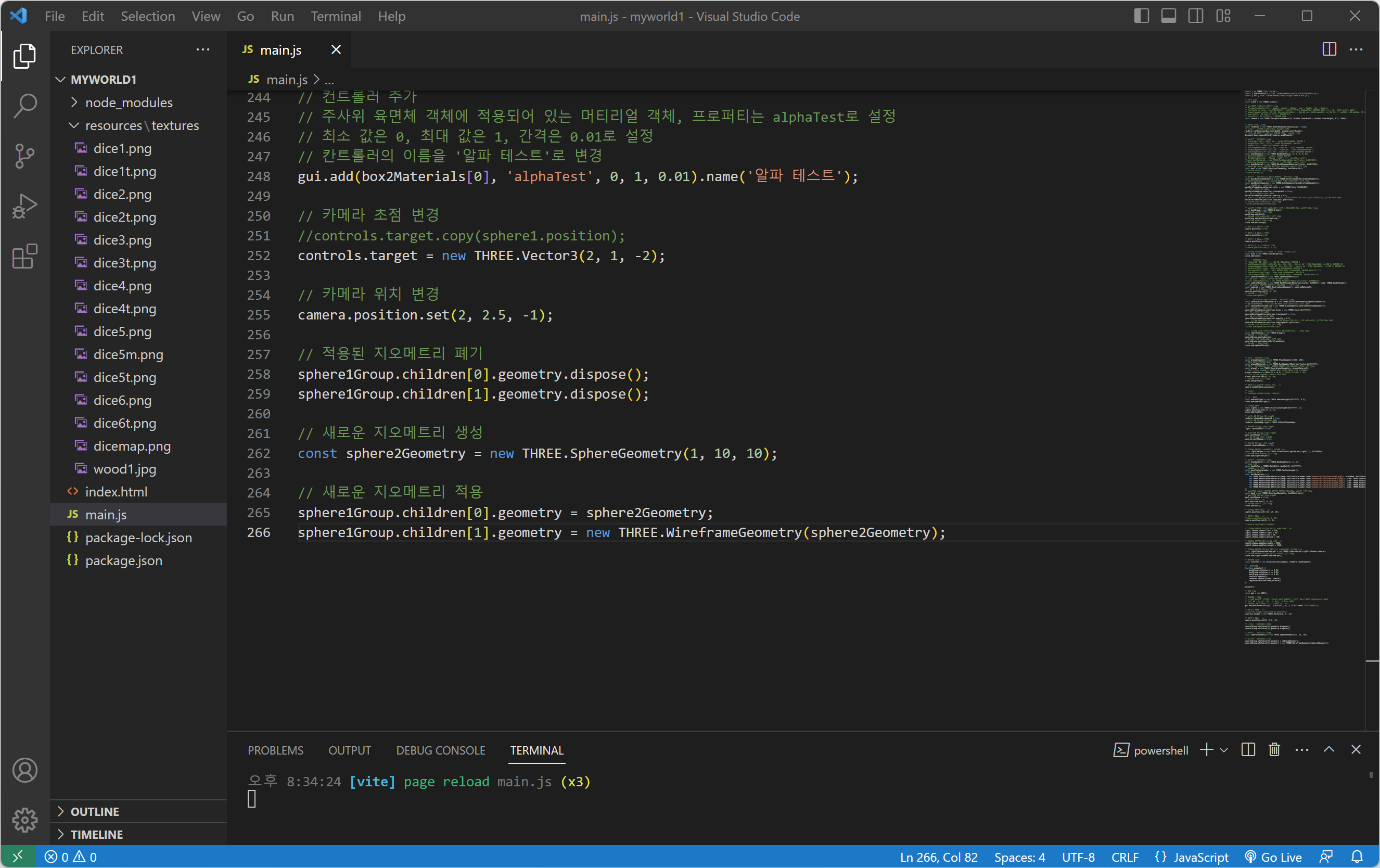Open the Search view in activity bar

click(x=24, y=106)
